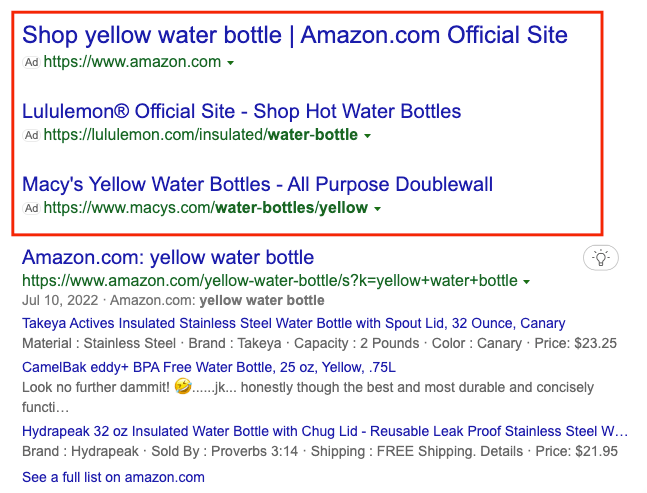Click the Ad badge beside the Macy's URL
The width and height of the screenshot is (647, 493).
(x=32, y=208)
